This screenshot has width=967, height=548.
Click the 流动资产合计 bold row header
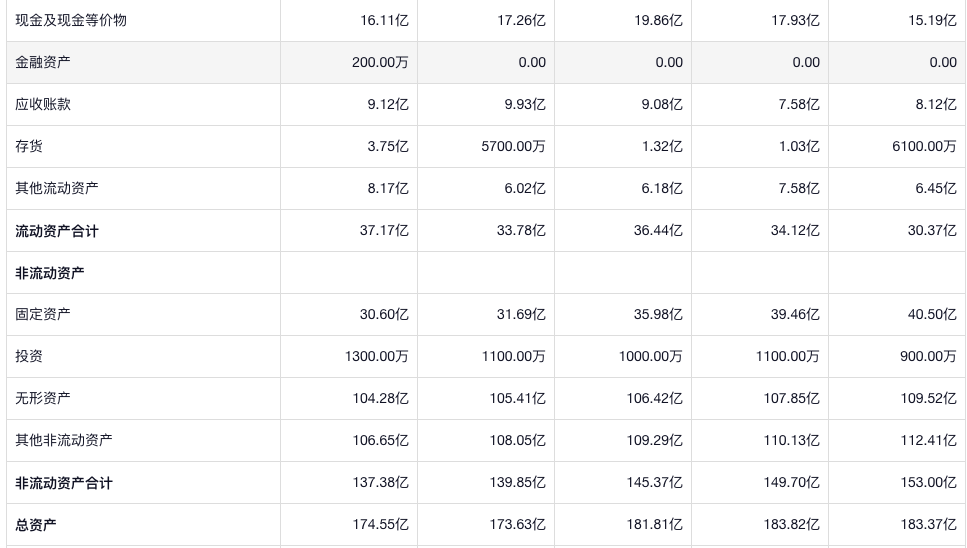57,231
